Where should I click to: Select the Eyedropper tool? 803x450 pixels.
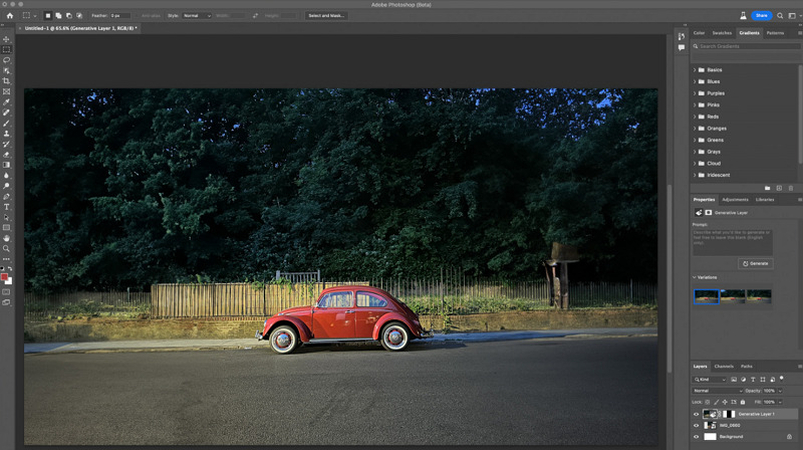pos(6,102)
